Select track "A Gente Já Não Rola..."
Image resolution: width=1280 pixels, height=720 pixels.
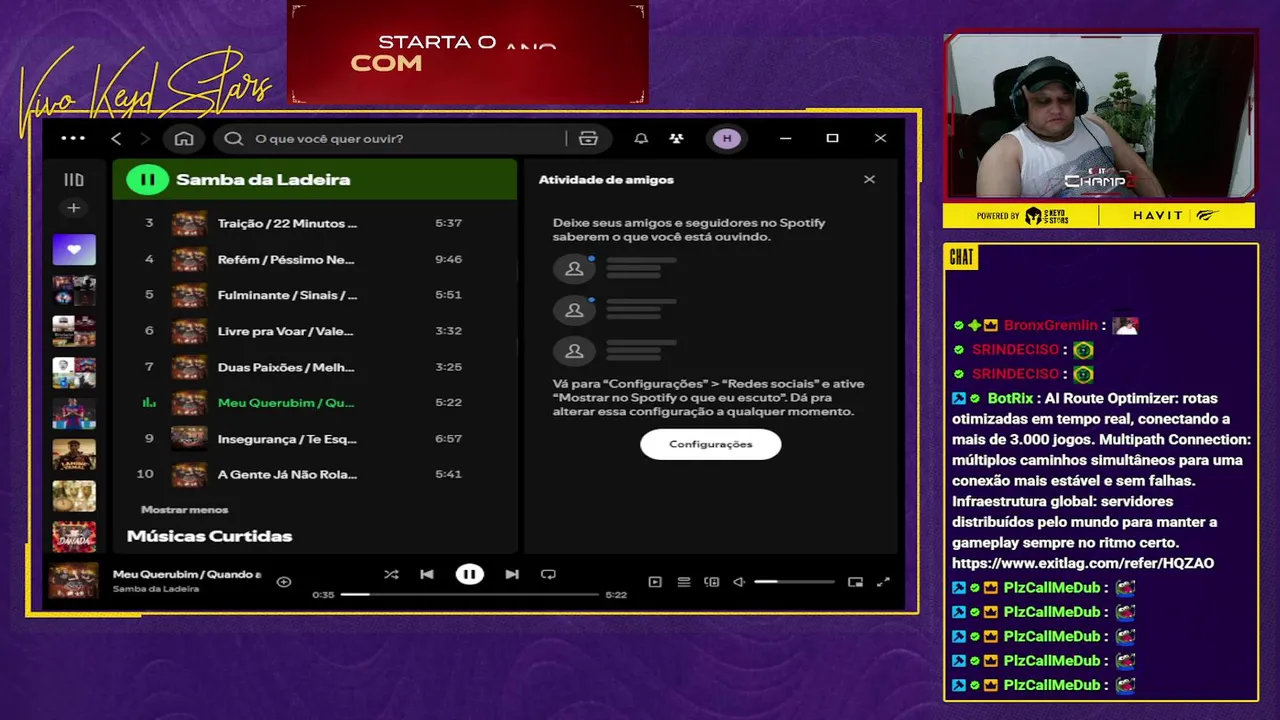click(315, 475)
